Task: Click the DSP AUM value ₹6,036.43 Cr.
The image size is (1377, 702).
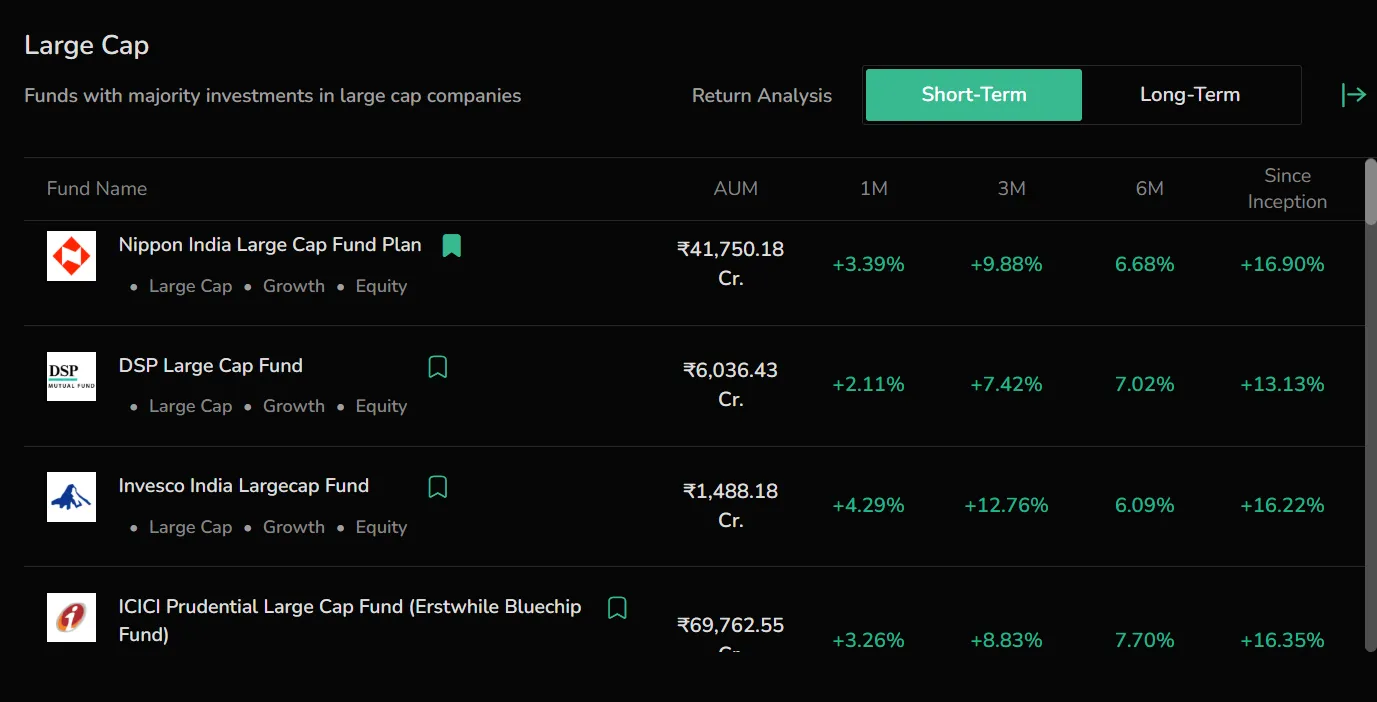Action: click(x=731, y=384)
